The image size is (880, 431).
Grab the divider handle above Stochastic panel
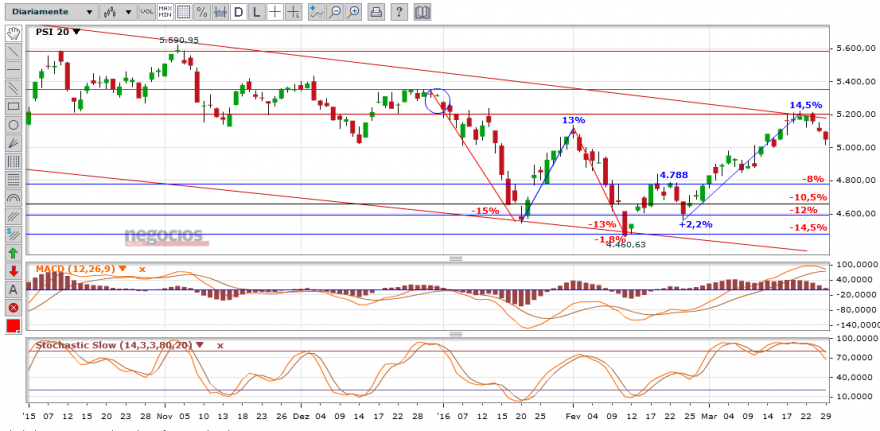coord(456,334)
